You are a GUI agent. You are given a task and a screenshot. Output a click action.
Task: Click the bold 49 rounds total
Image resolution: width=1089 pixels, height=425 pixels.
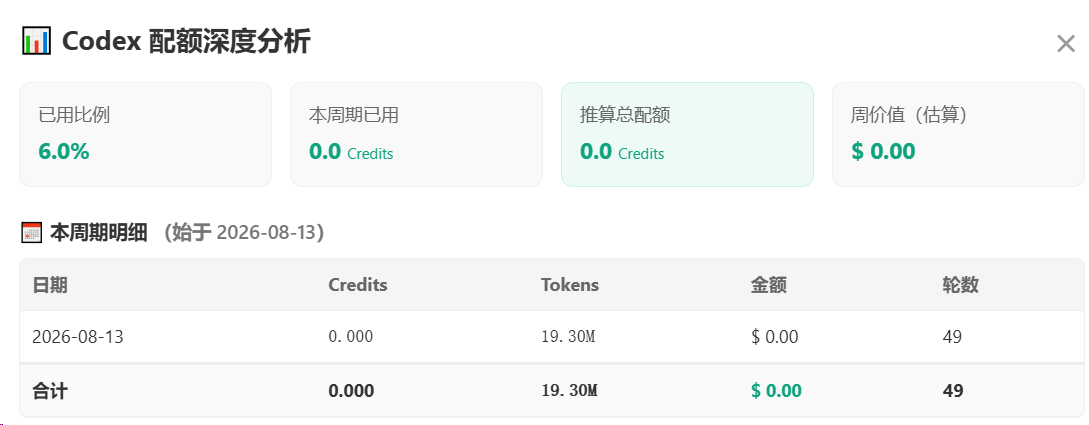point(953,391)
